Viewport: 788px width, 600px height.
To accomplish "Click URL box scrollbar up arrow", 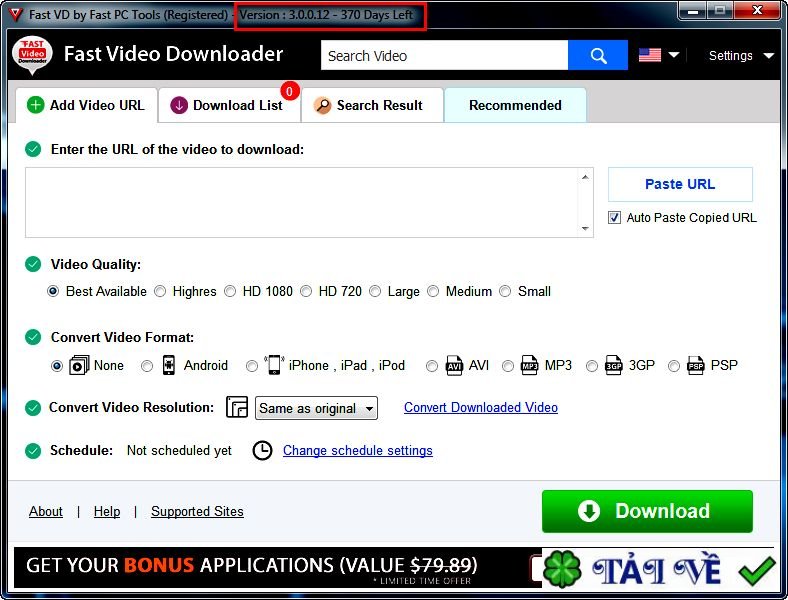I will coord(585,177).
